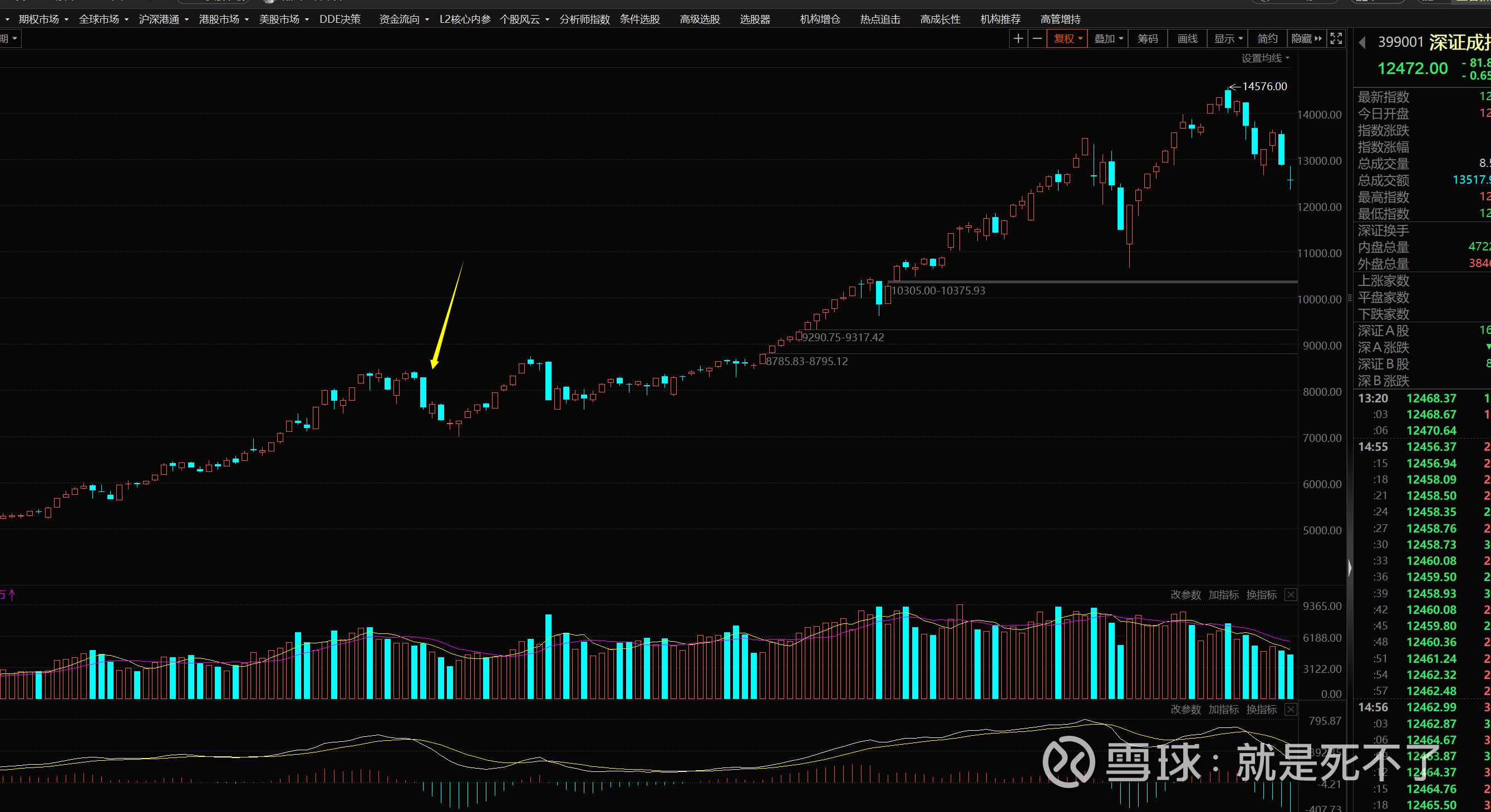Click 换指标 in the MACD panel
Viewport: 1491px width, 812px height.
click(x=1261, y=710)
